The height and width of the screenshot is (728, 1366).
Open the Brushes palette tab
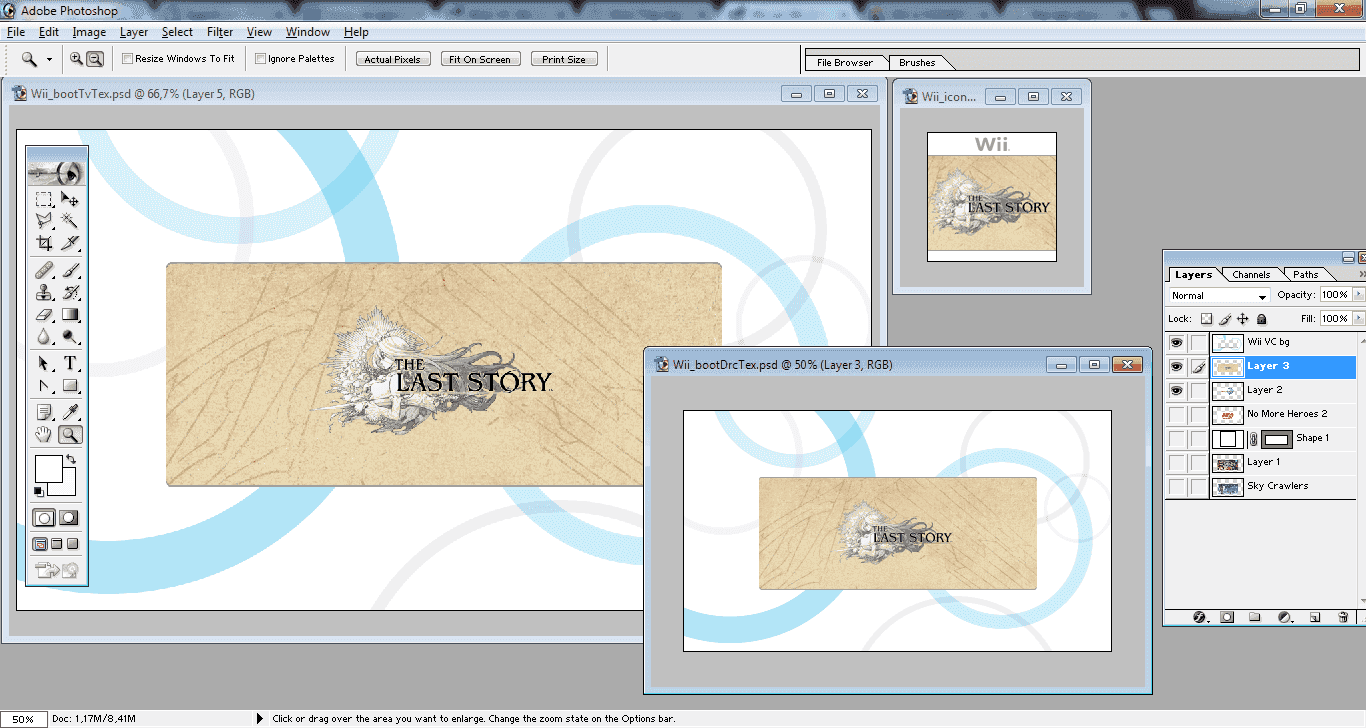click(917, 63)
